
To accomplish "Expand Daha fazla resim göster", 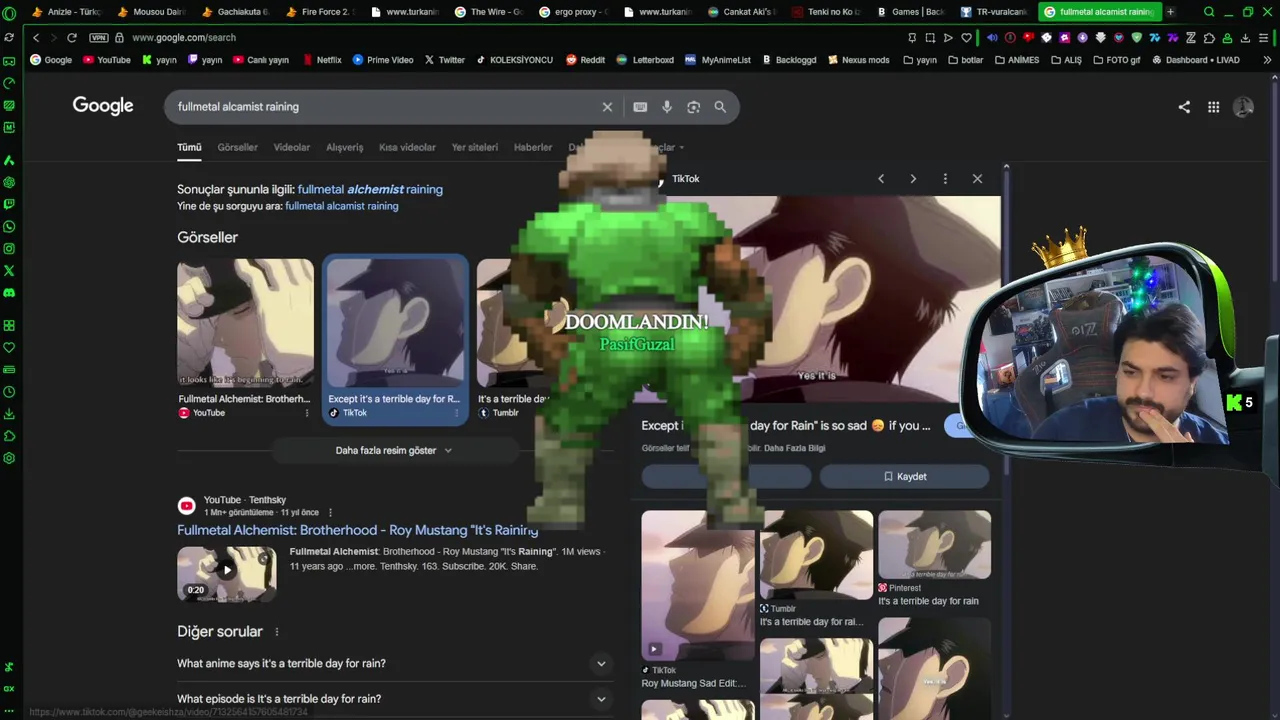I will [393, 451].
